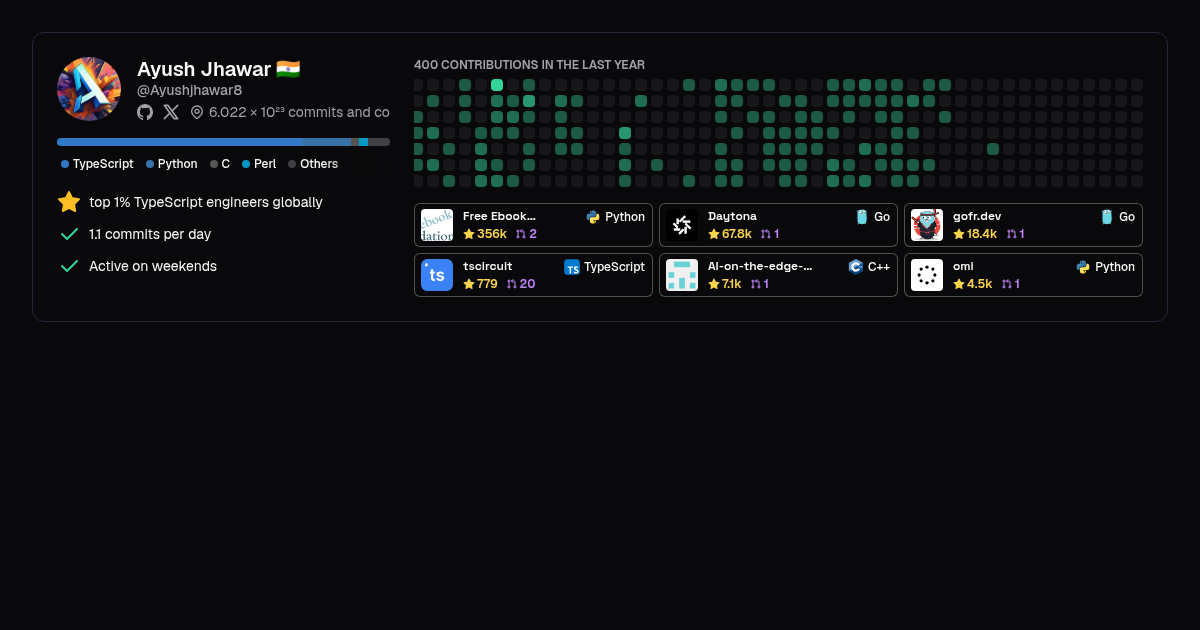Click the C++ icon in the AI-on-the-edge card

coord(856,267)
